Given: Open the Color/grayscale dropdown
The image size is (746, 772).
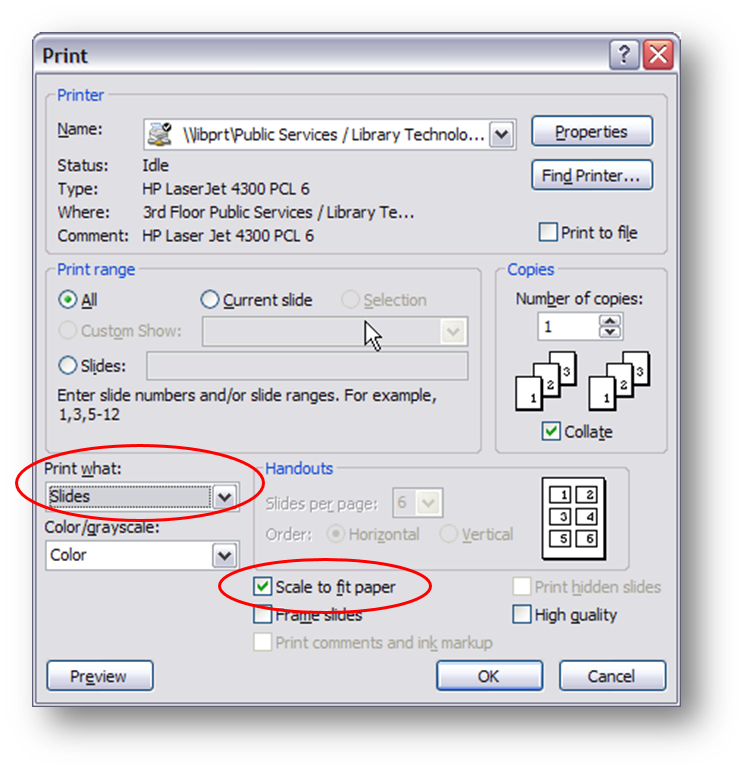Looking at the screenshot, I should [225, 555].
